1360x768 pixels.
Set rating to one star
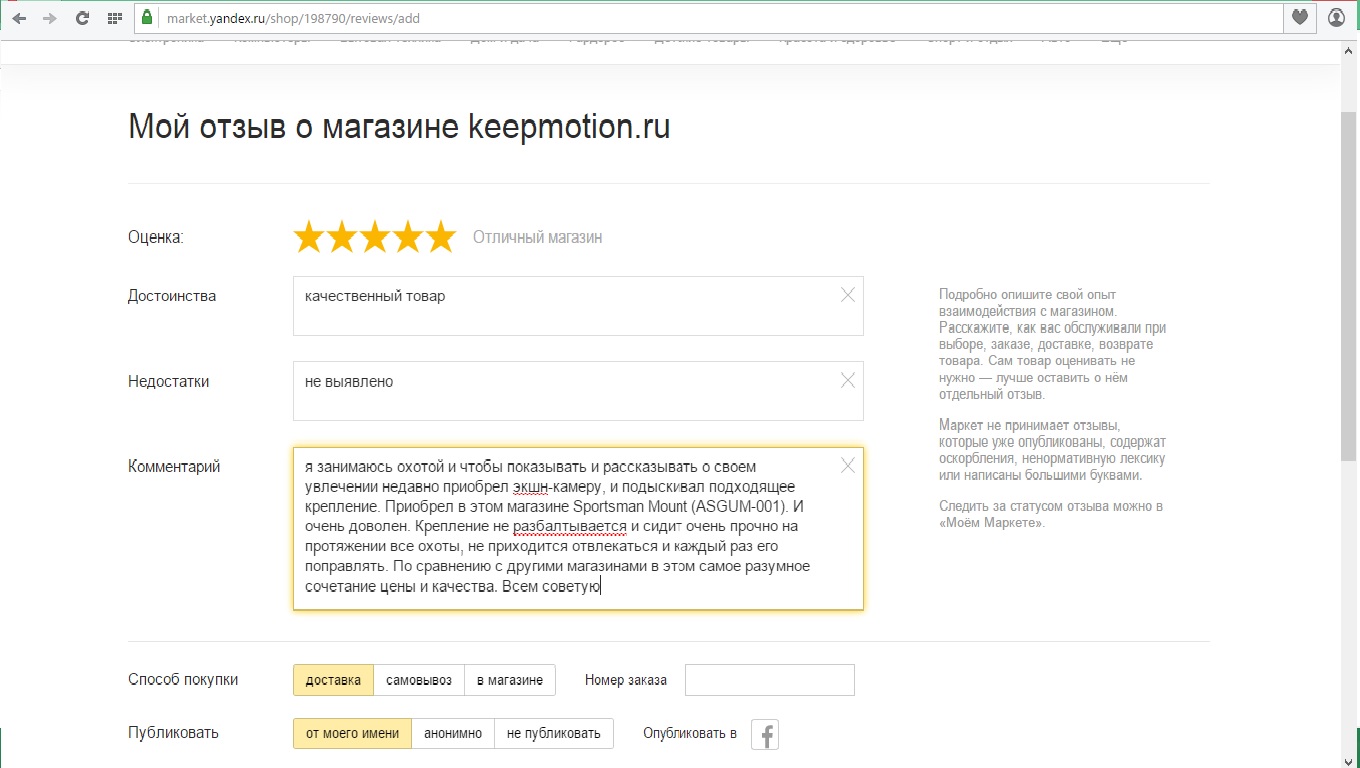pos(309,237)
